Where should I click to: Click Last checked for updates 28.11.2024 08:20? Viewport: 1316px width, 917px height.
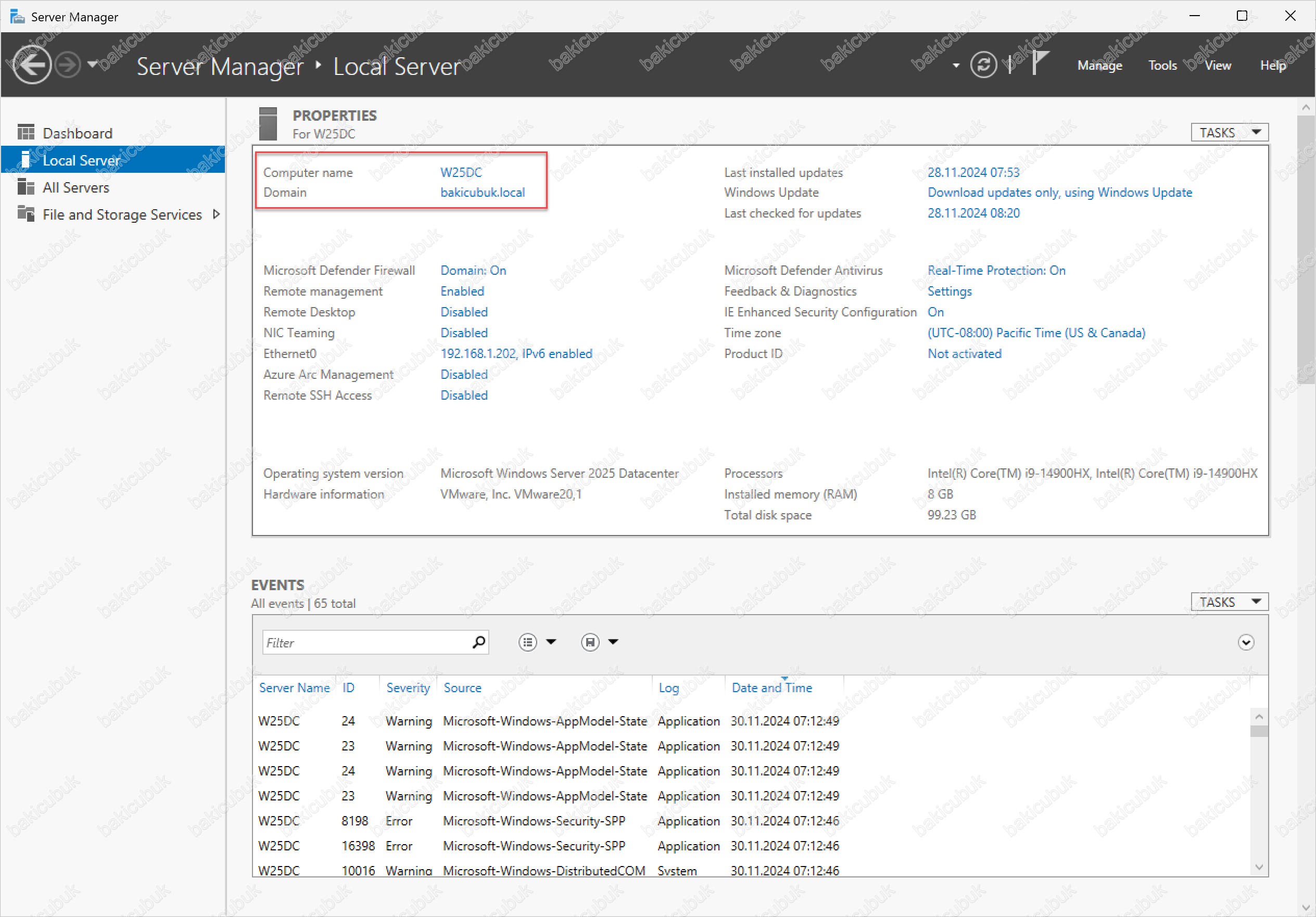973,213
